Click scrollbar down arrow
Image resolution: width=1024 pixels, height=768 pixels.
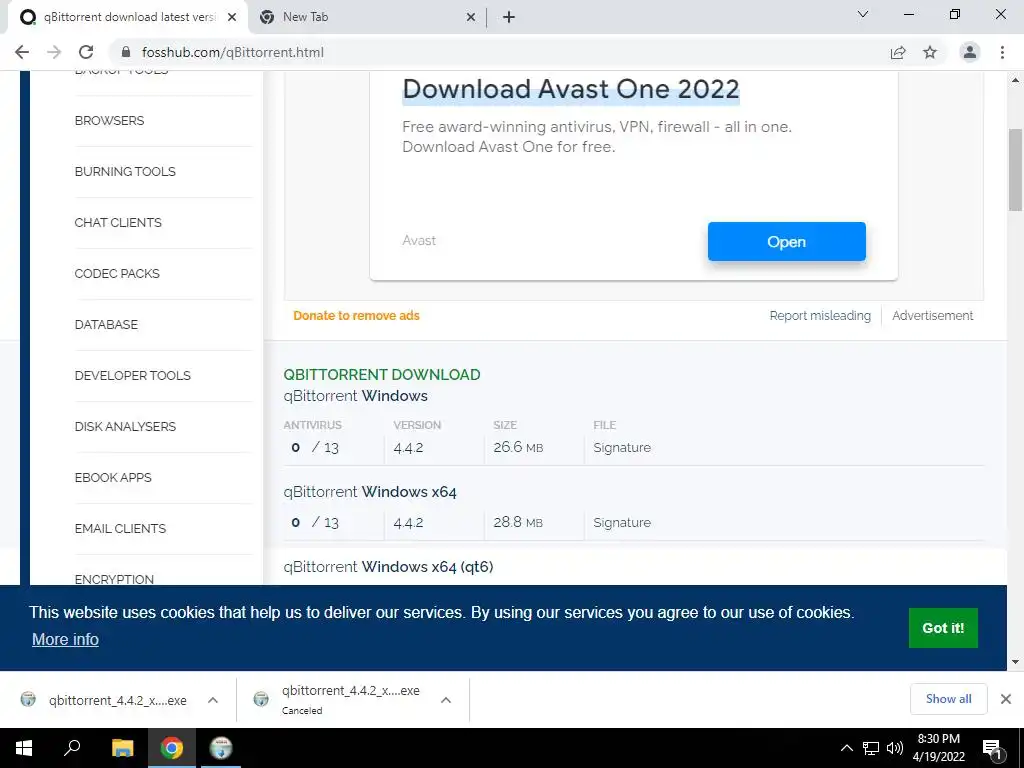[x=1015, y=662]
